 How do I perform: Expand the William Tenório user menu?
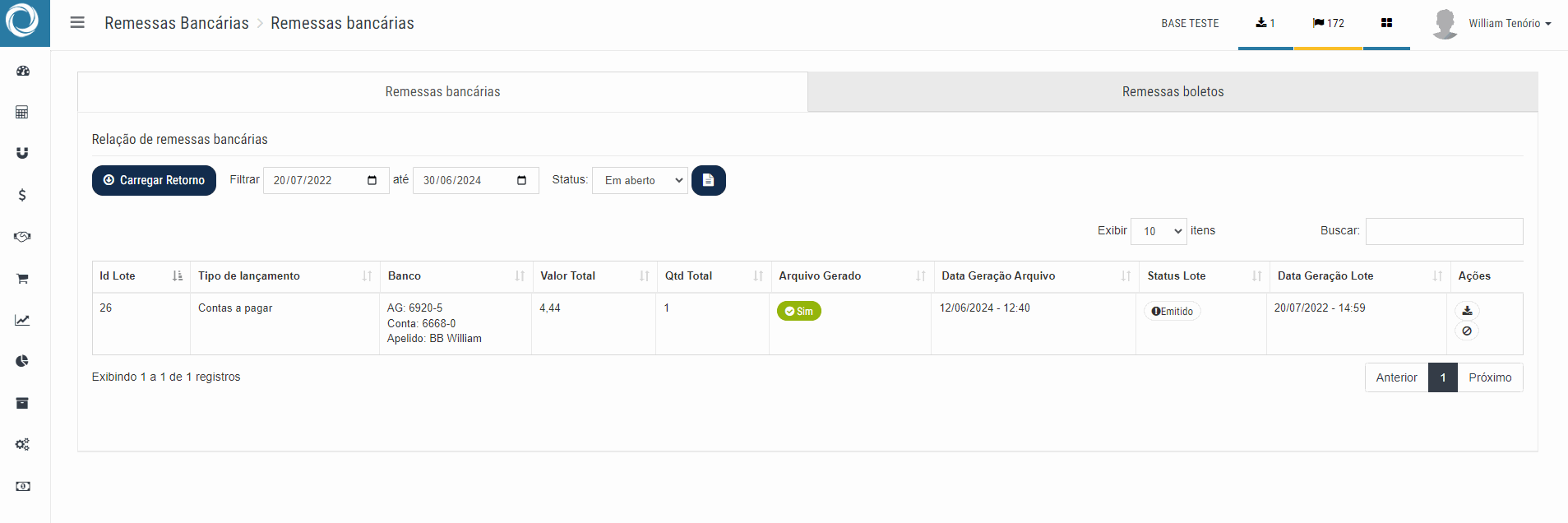(1510, 23)
